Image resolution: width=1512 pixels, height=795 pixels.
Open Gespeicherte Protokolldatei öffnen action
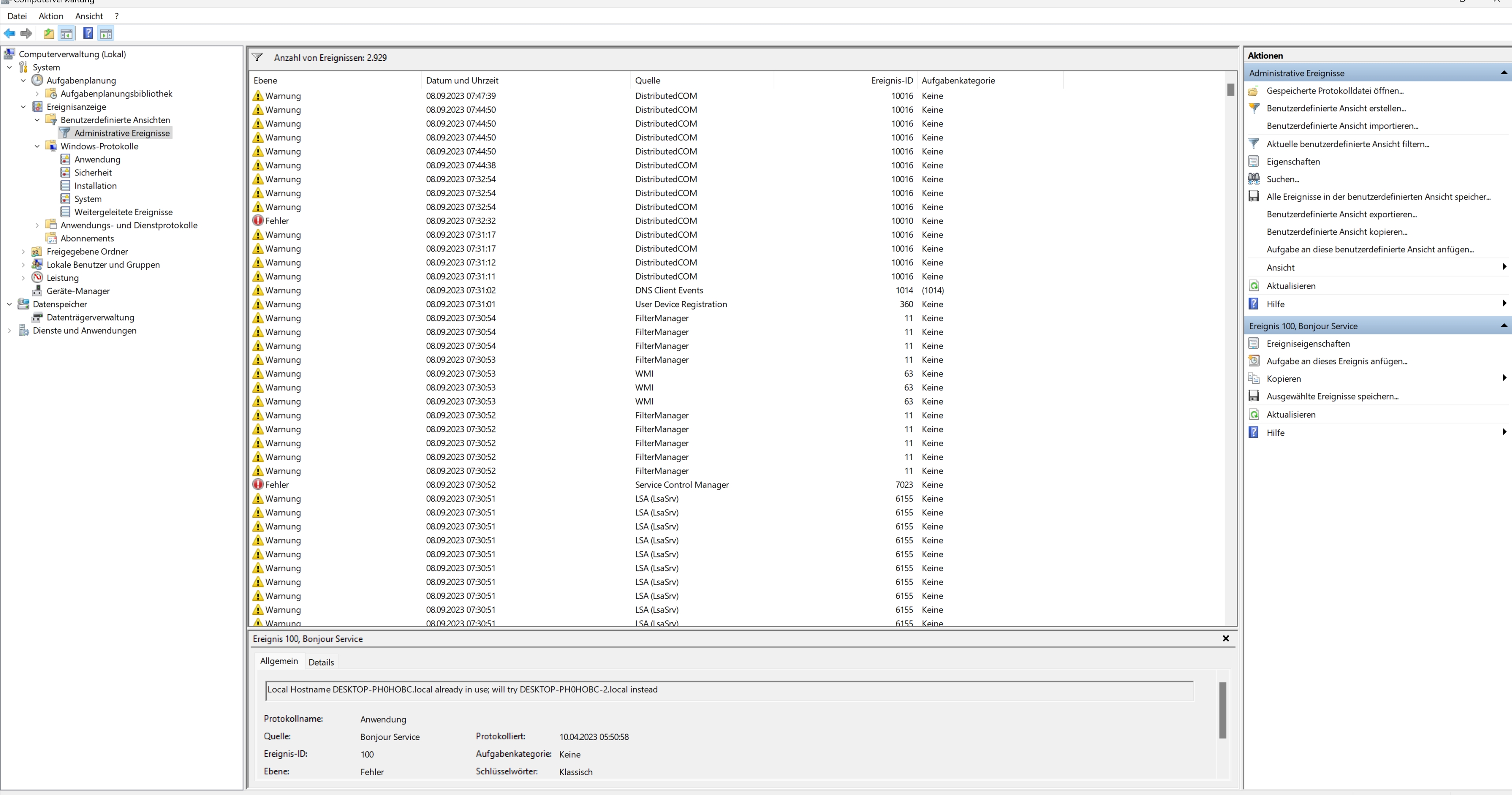coord(1334,90)
